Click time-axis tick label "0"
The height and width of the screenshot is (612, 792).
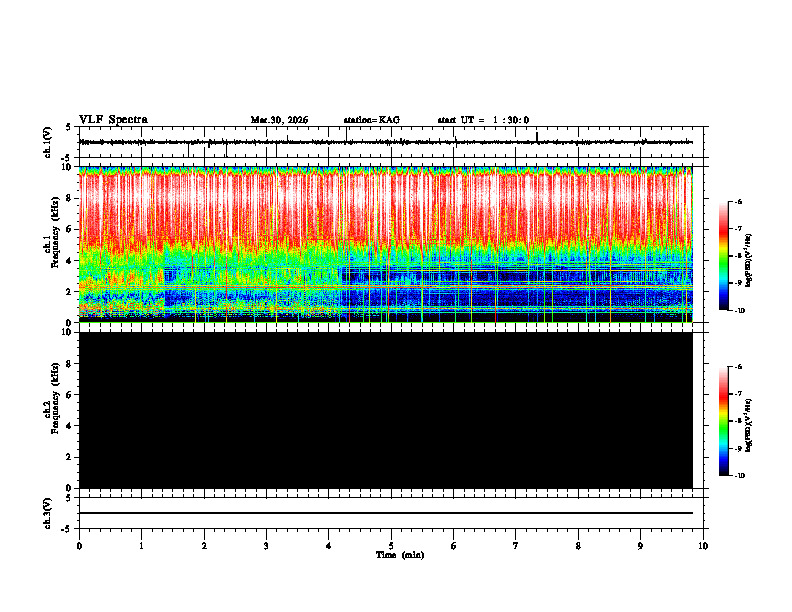tap(79, 546)
